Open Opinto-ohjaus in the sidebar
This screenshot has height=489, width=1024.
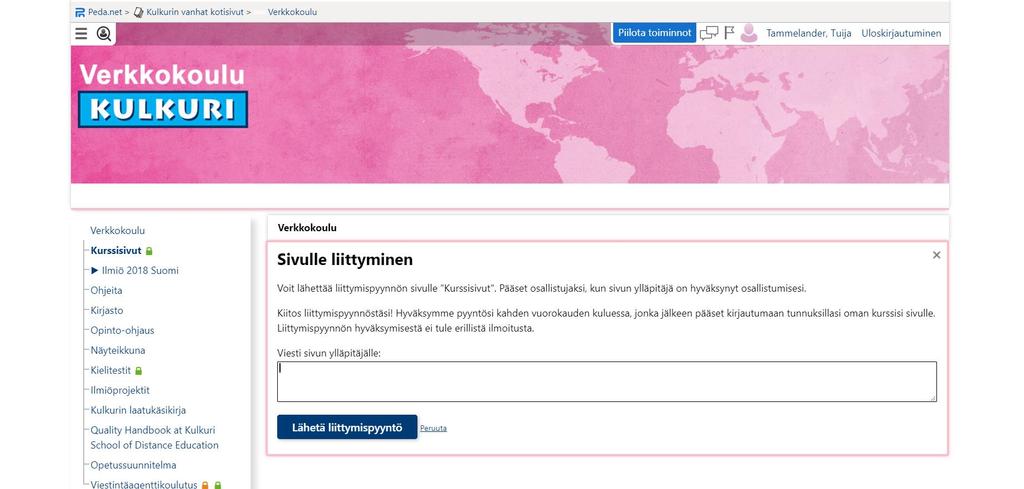coord(123,330)
